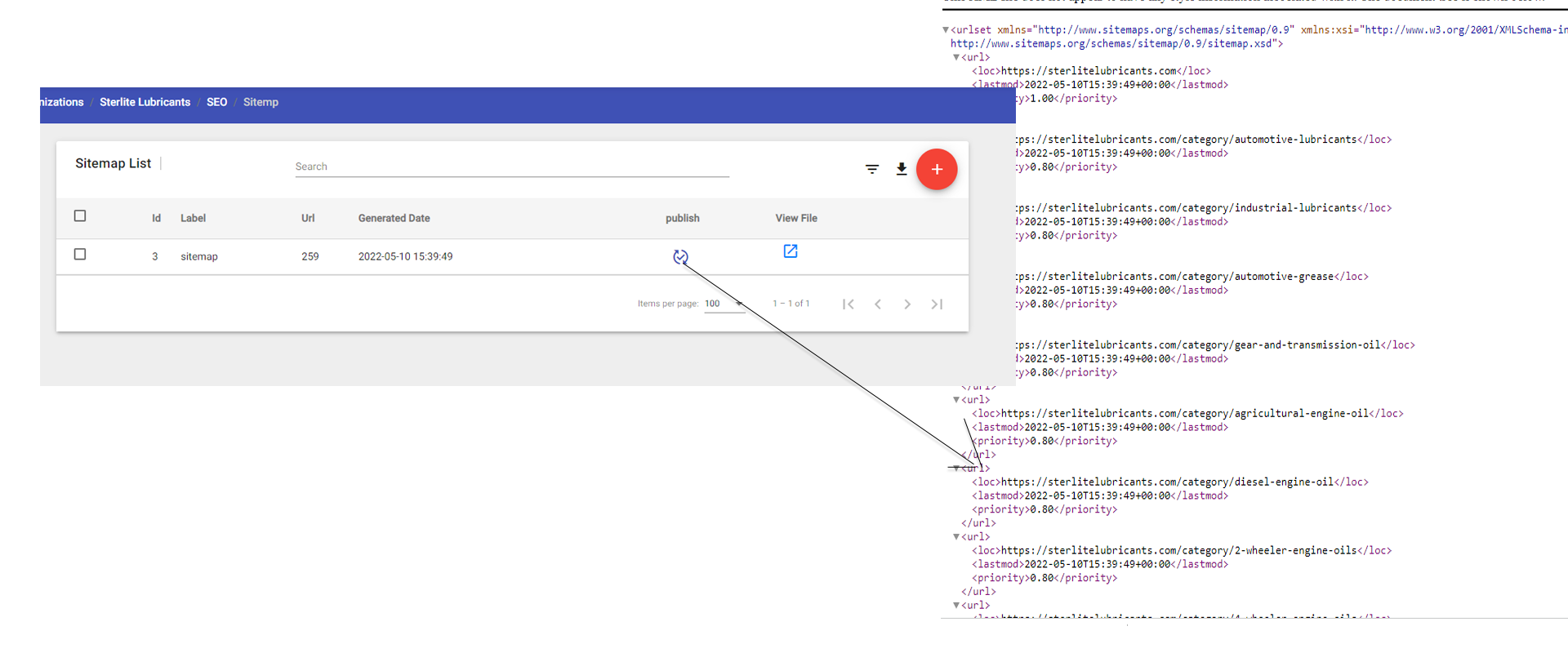
Task: Open the sitemap view file icon
Action: pyautogui.click(x=790, y=251)
